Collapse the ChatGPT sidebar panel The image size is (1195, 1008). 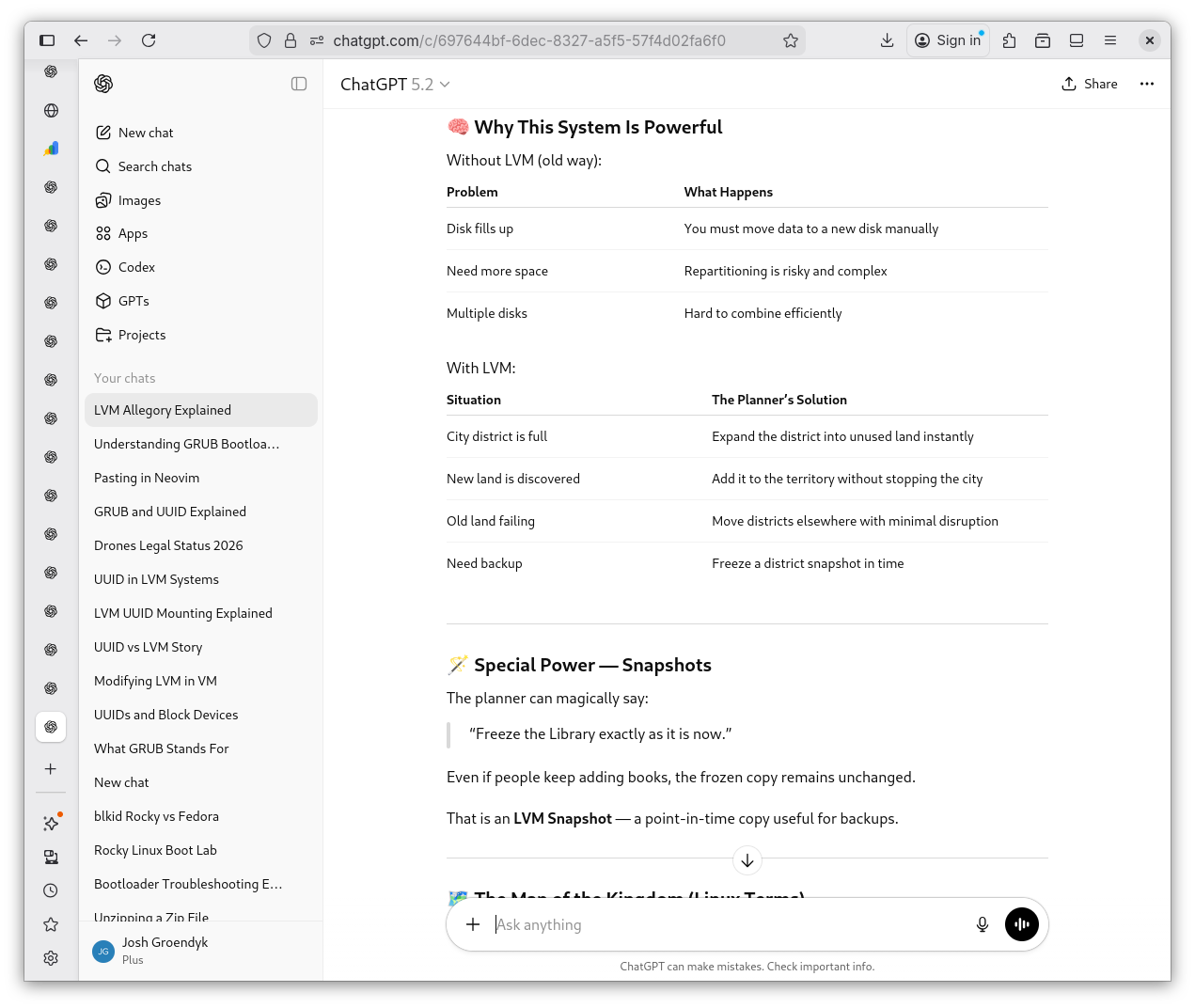pos(299,84)
